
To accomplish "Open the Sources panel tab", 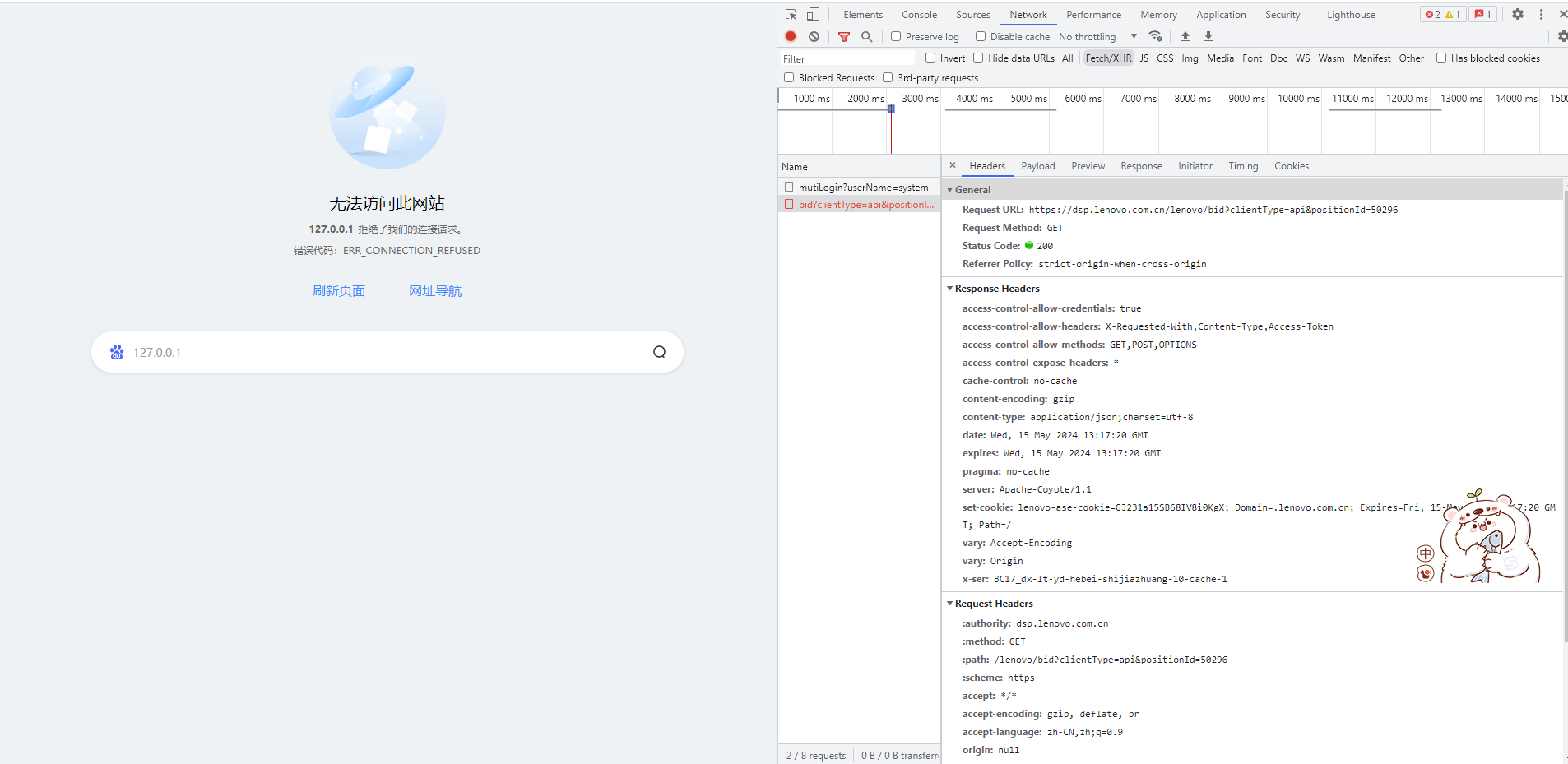I will click(973, 15).
